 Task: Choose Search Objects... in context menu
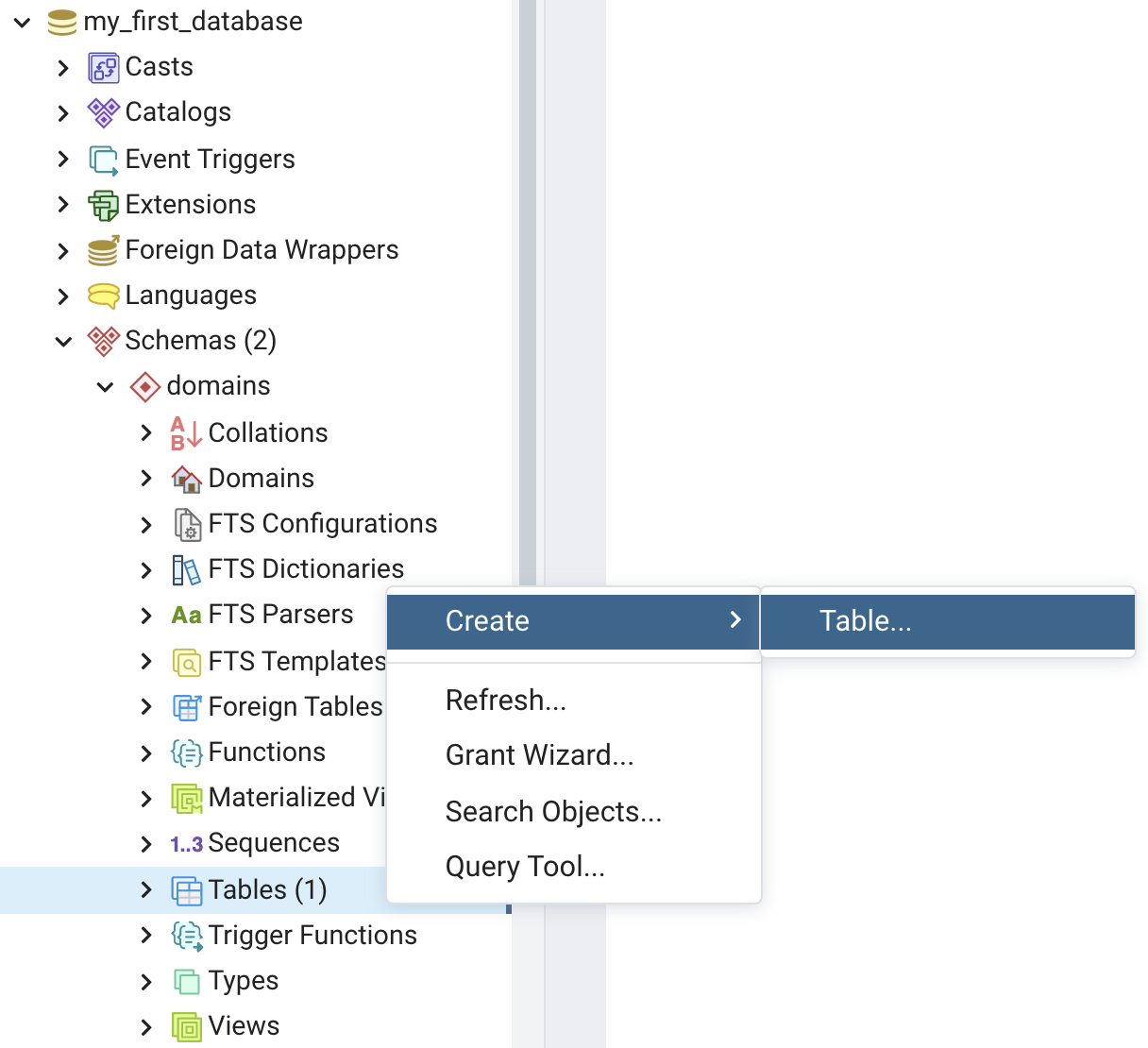[x=553, y=812]
